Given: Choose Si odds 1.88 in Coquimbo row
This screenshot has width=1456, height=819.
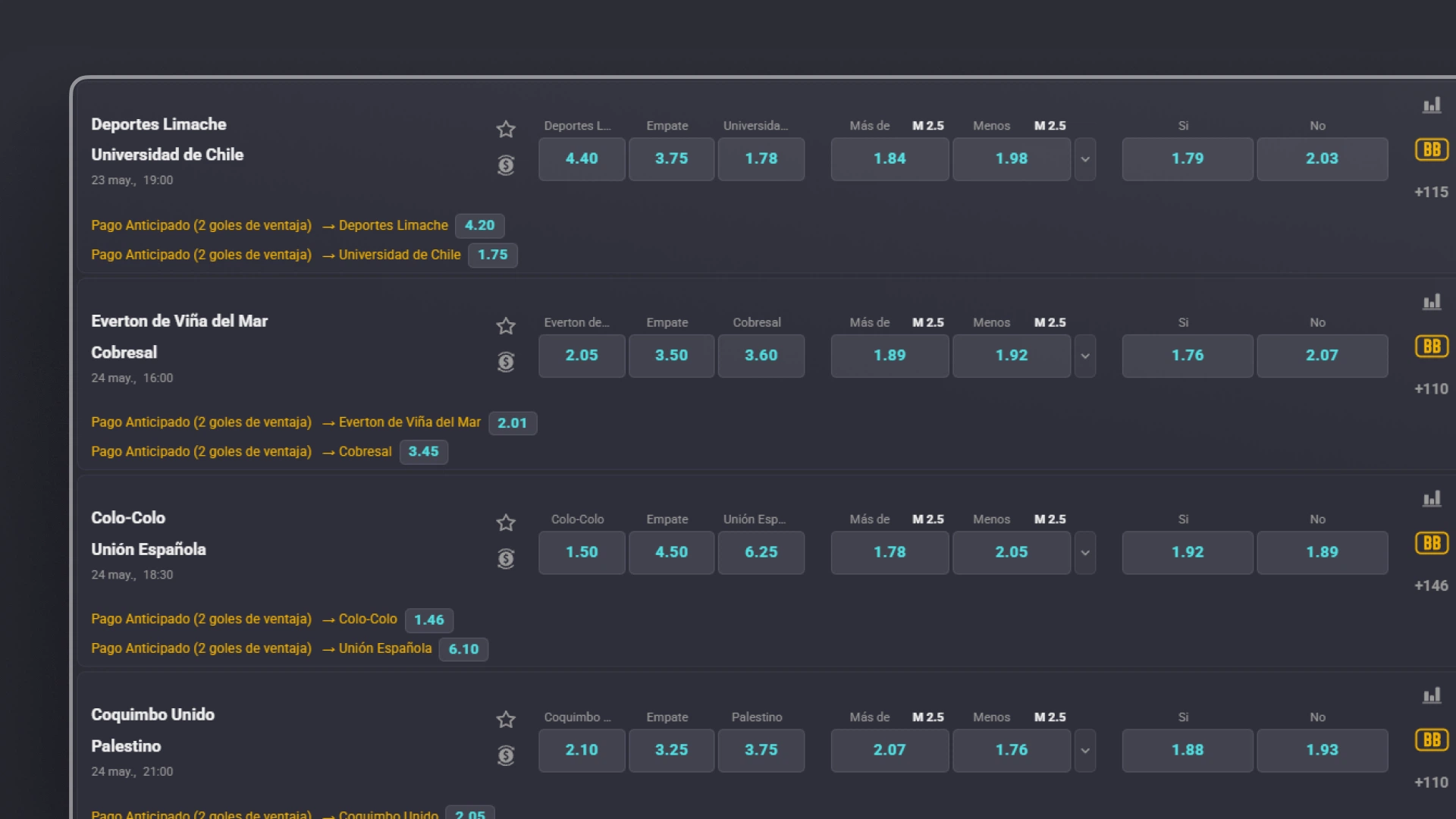Looking at the screenshot, I should 1188,751.
